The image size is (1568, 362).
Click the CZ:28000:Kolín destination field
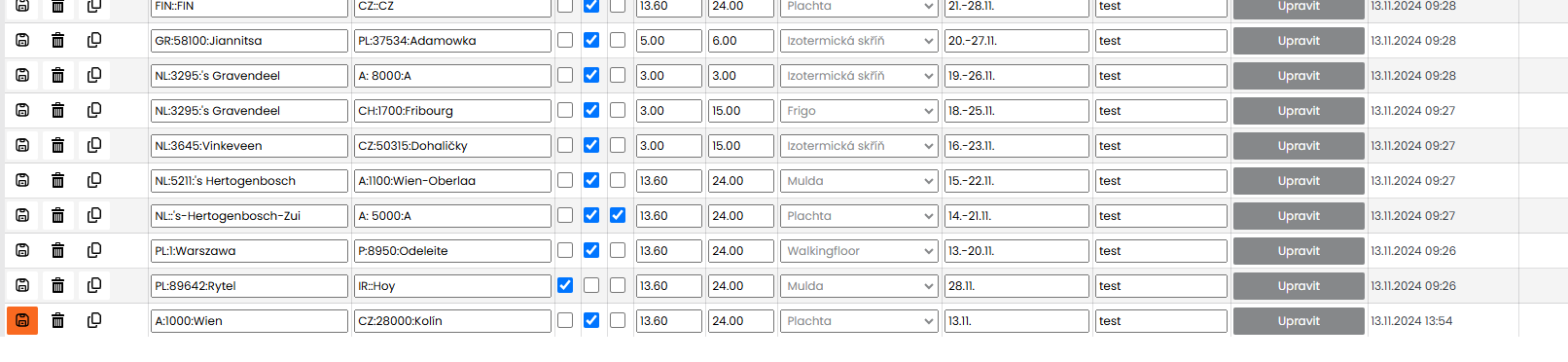452,321
